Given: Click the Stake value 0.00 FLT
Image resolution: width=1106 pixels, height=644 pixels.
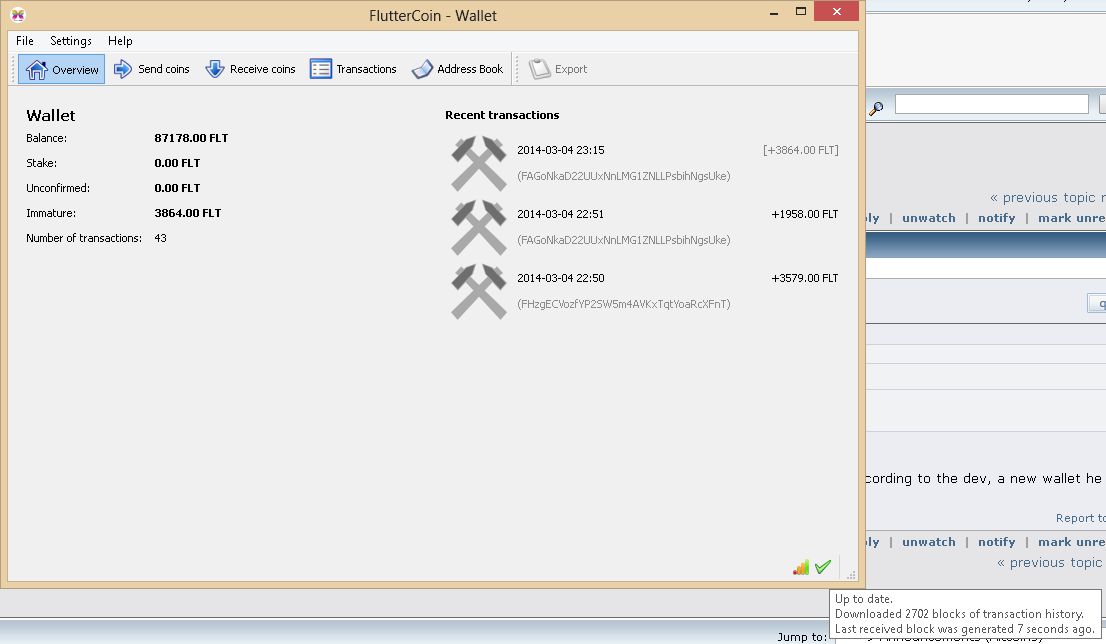Looking at the screenshot, I should click(177, 163).
